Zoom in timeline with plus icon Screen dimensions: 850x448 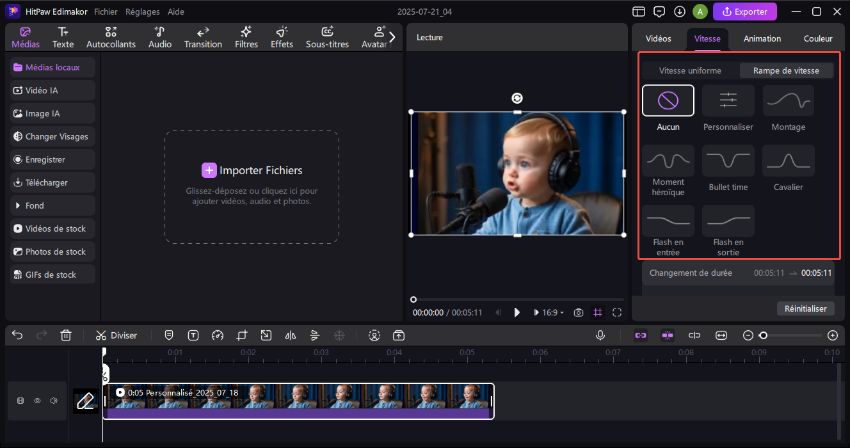pyautogui.click(x=833, y=335)
